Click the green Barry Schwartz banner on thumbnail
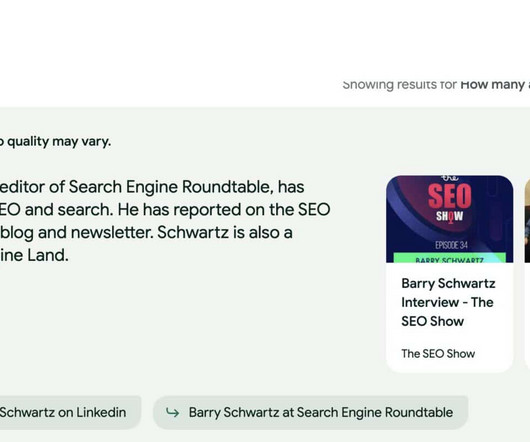The width and height of the screenshot is (530, 442). tap(450, 258)
